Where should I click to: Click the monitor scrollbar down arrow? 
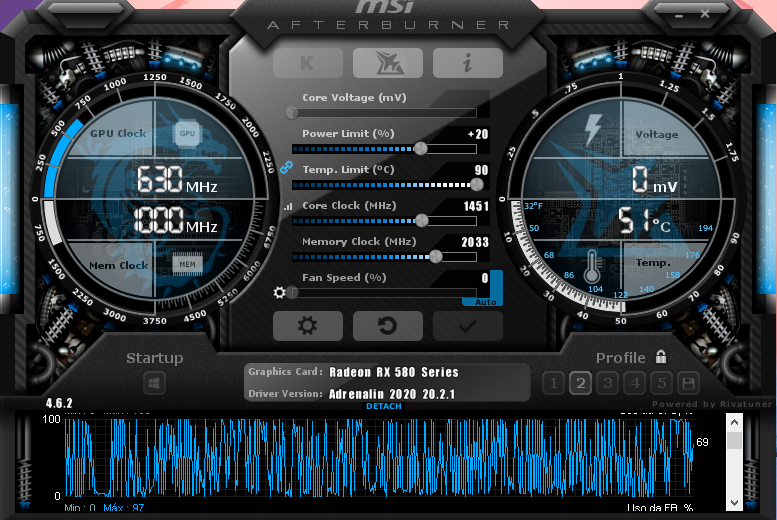click(734, 503)
